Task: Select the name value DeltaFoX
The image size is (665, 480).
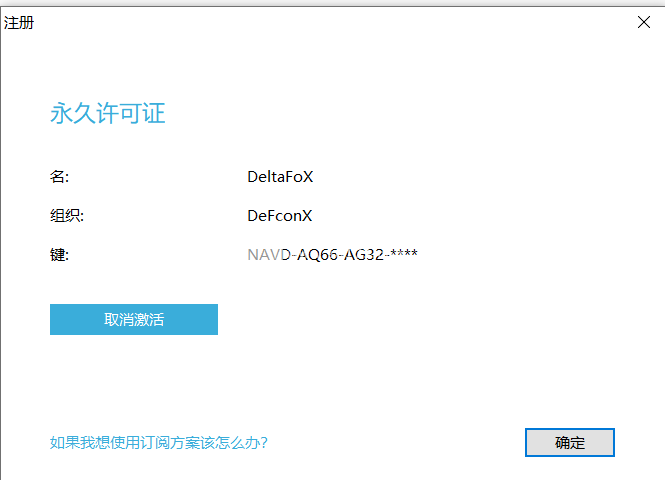Action: point(280,177)
